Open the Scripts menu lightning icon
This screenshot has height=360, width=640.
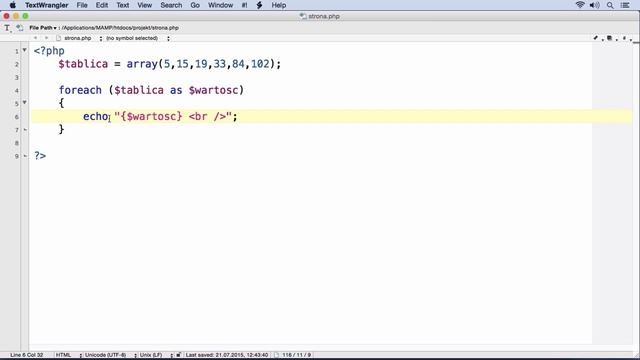tap(259, 5)
